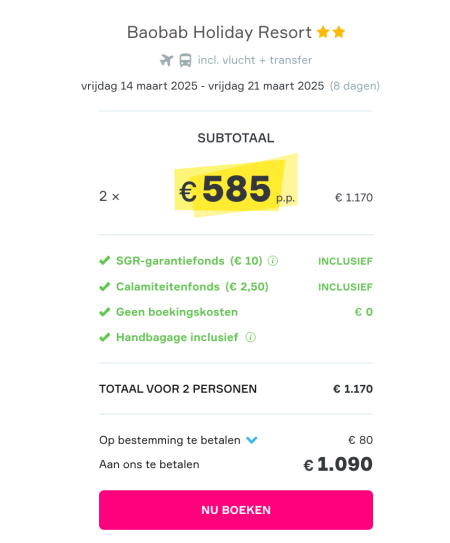Click the first gold star rating
The width and height of the screenshot is (450, 543).
(323, 32)
